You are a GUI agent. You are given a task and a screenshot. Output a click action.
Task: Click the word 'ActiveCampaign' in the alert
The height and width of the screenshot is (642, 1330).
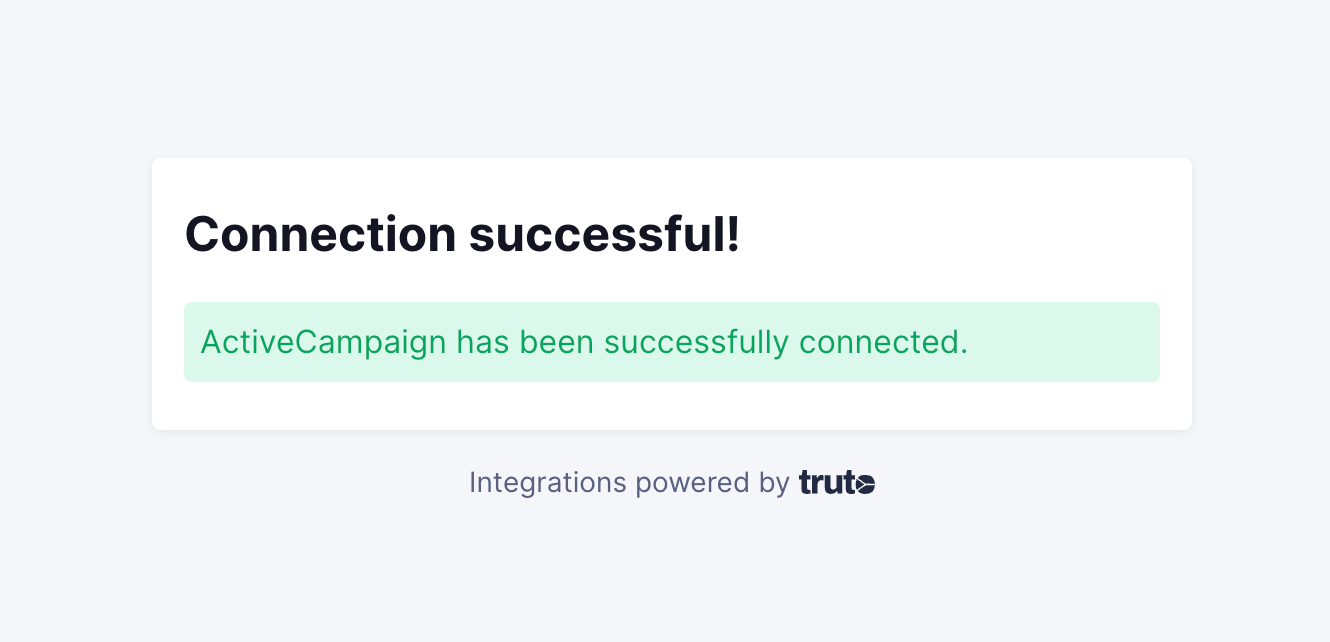pyautogui.click(x=324, y=342)
